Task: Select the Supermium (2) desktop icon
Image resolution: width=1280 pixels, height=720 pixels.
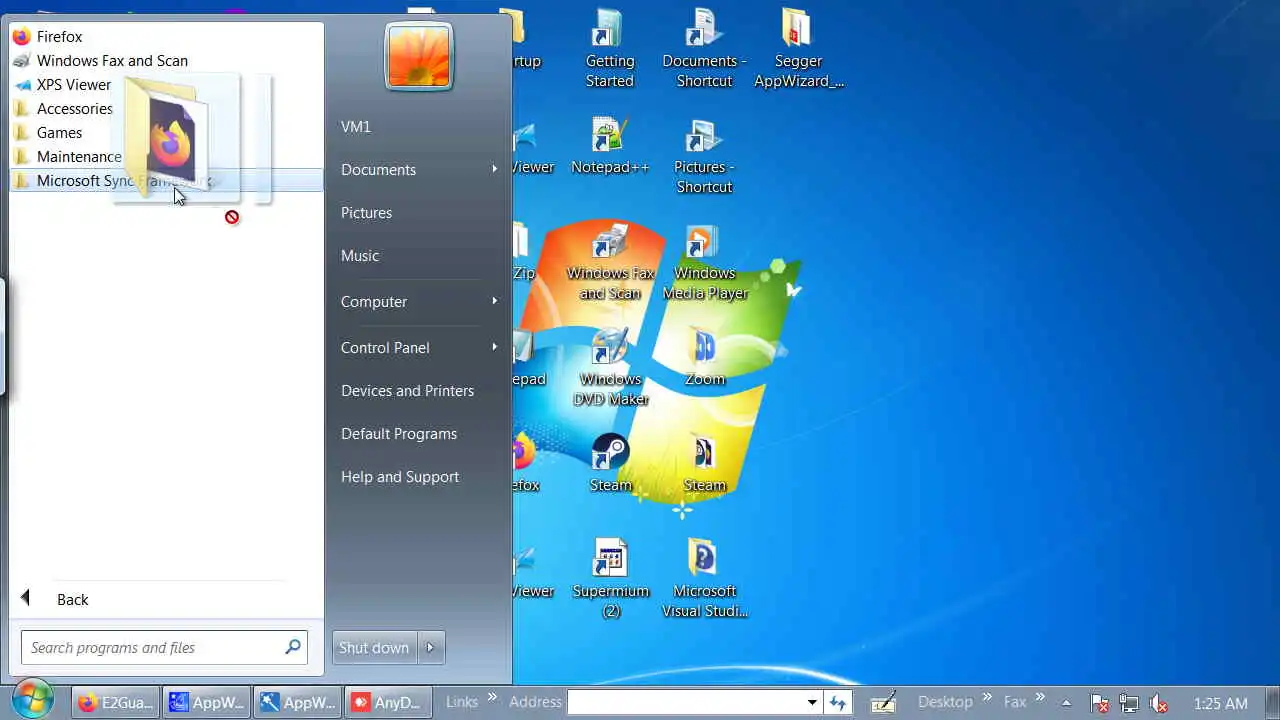Action: coord(610,580)
